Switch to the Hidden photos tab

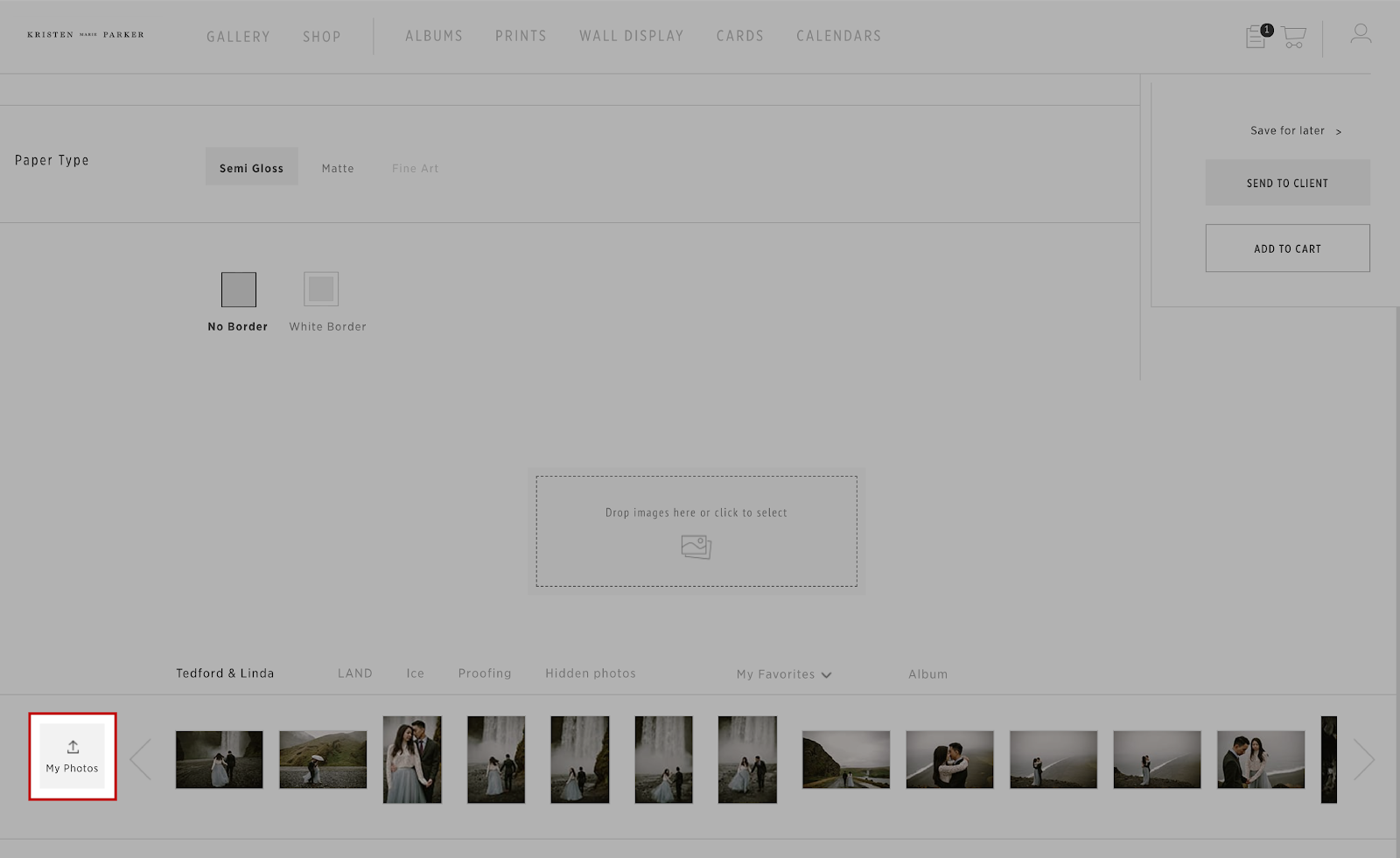591,673
